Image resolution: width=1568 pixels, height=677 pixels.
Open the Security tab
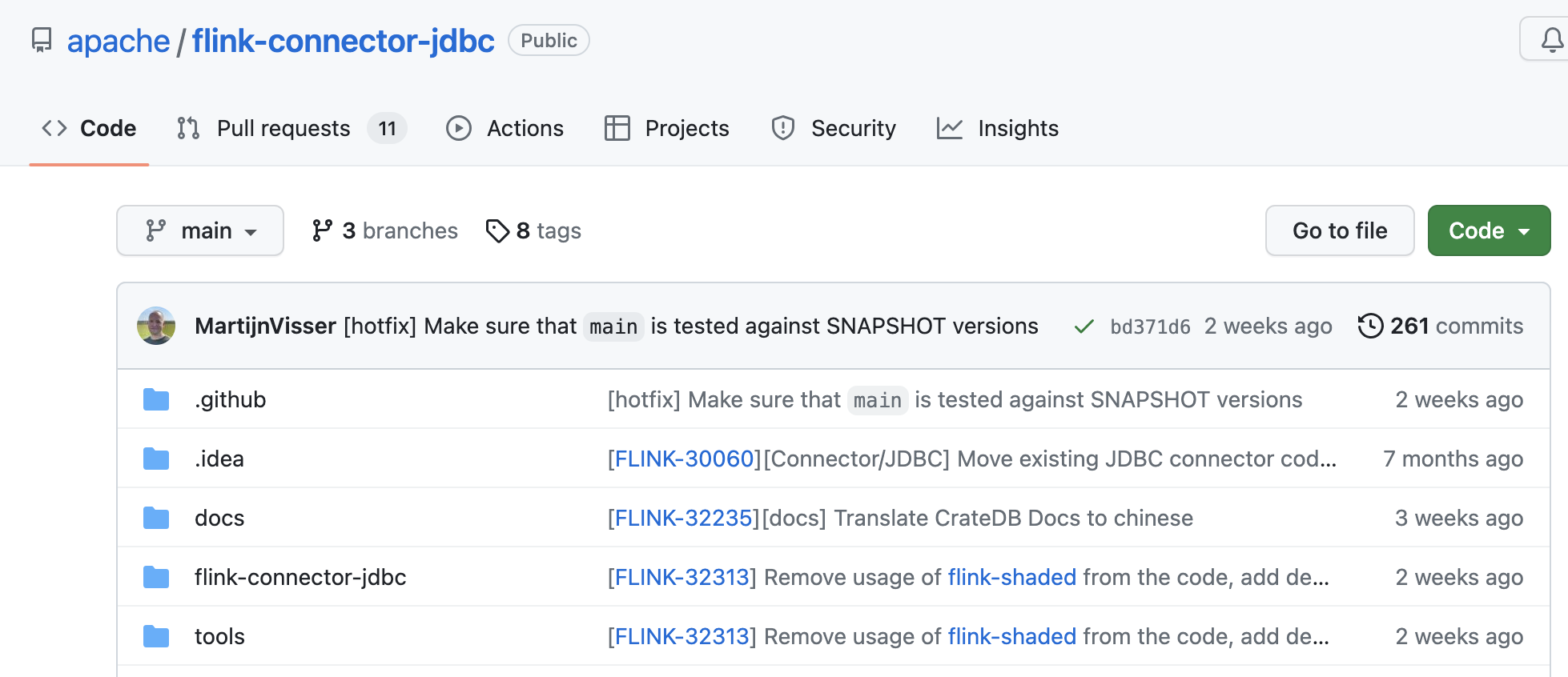coord(833,128)
